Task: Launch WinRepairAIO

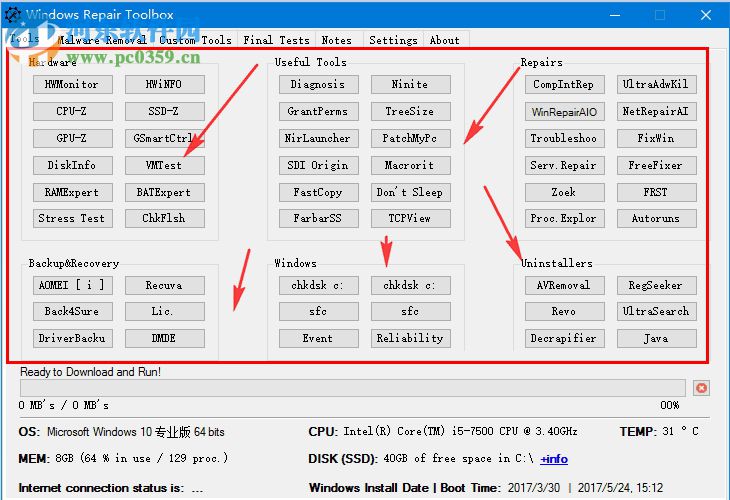Action: coord(564,111)
